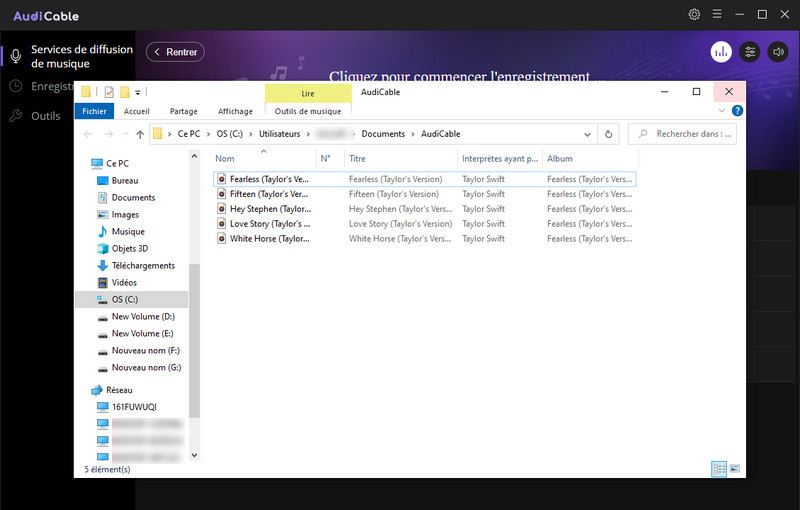Open AudiCable settings gear icon
The width and height of the screenshot is (800, 510).
coord(695,15)
